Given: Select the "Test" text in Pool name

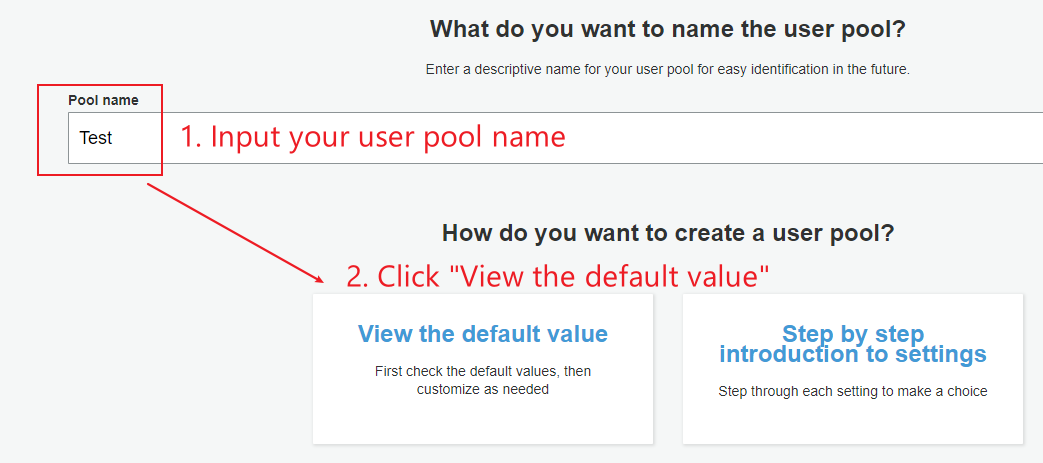Looking at the screenshot, I should click(96, 138).
